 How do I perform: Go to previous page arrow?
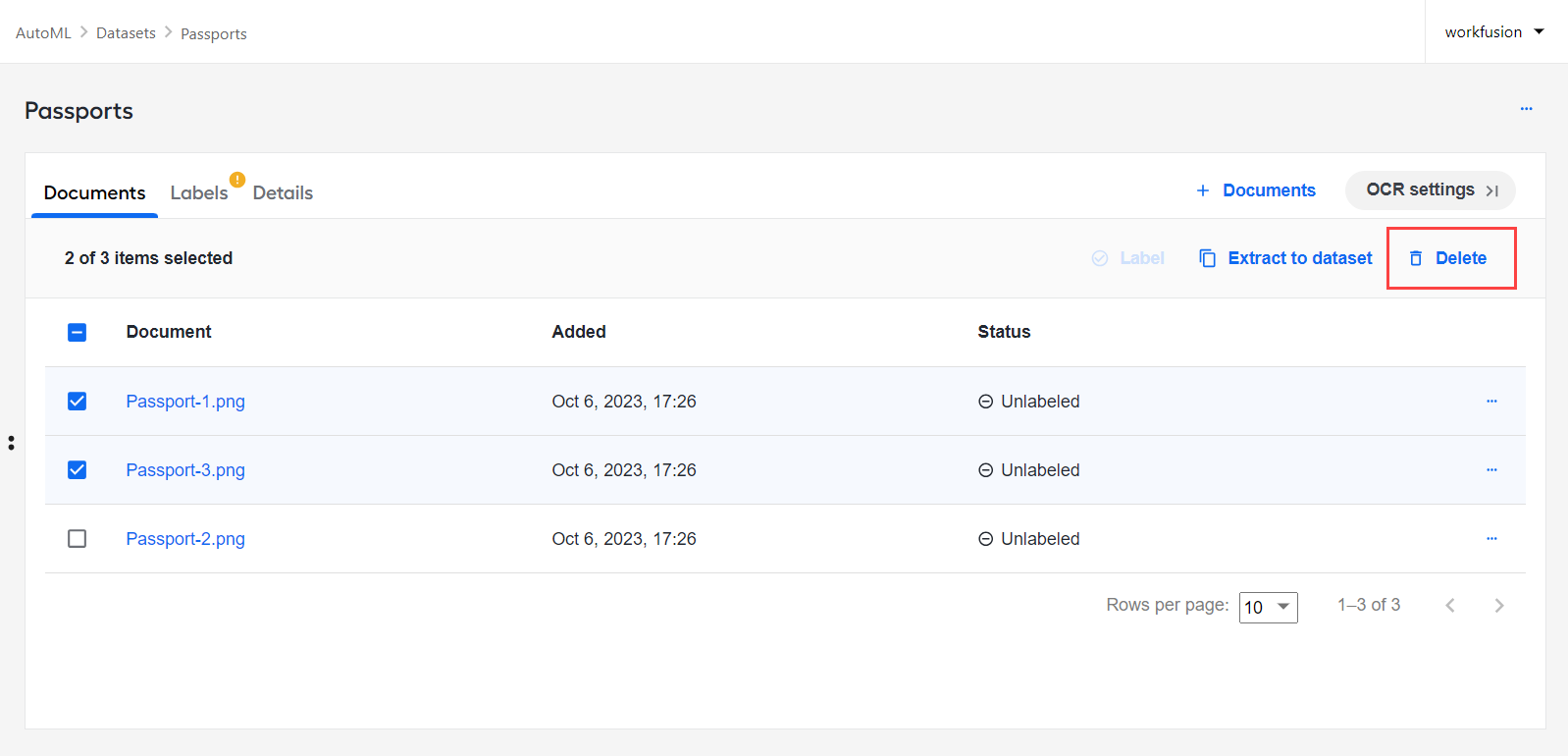tap(1450, 606)
